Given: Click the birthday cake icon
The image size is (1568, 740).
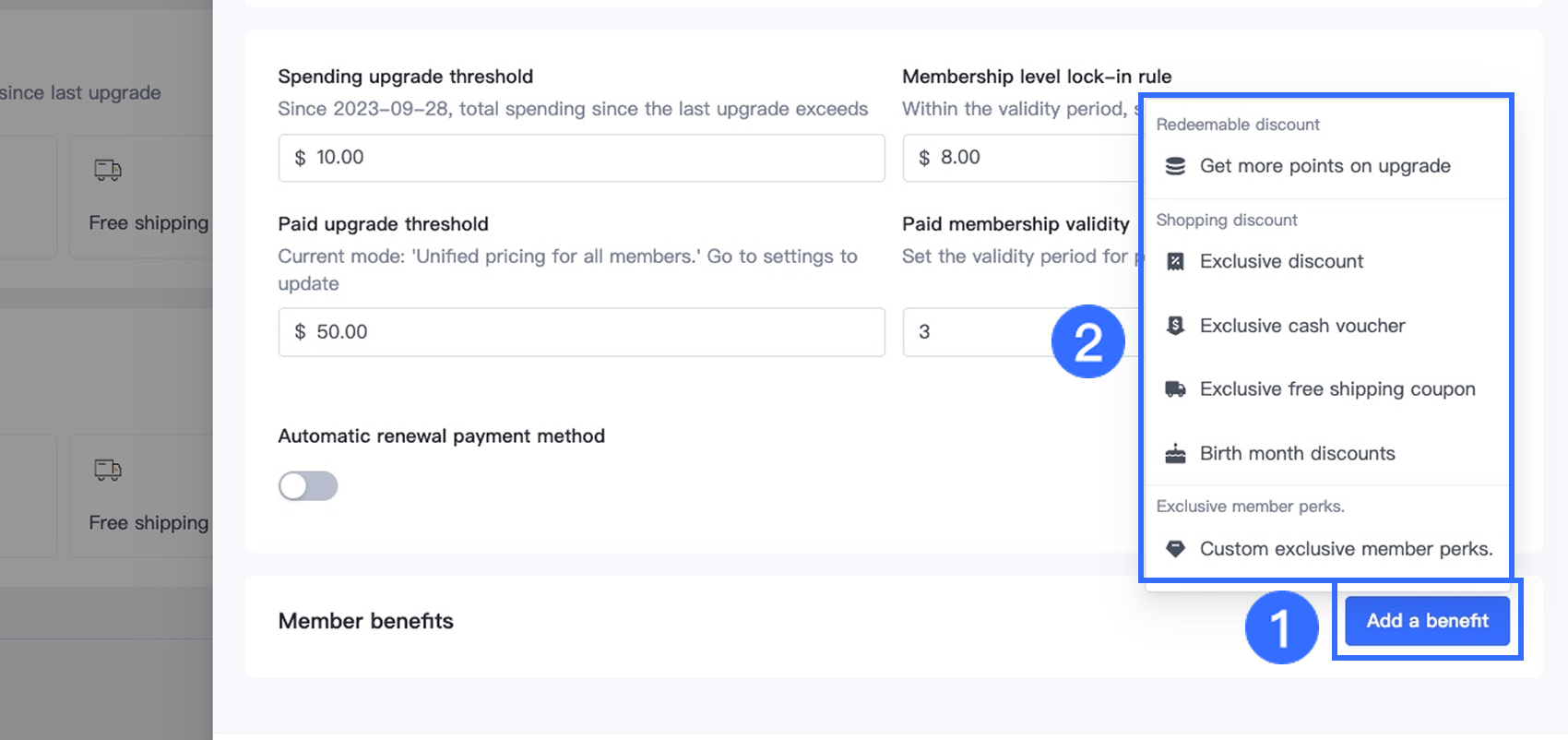Looking at the screenshot, I should tap(1175, 453).
